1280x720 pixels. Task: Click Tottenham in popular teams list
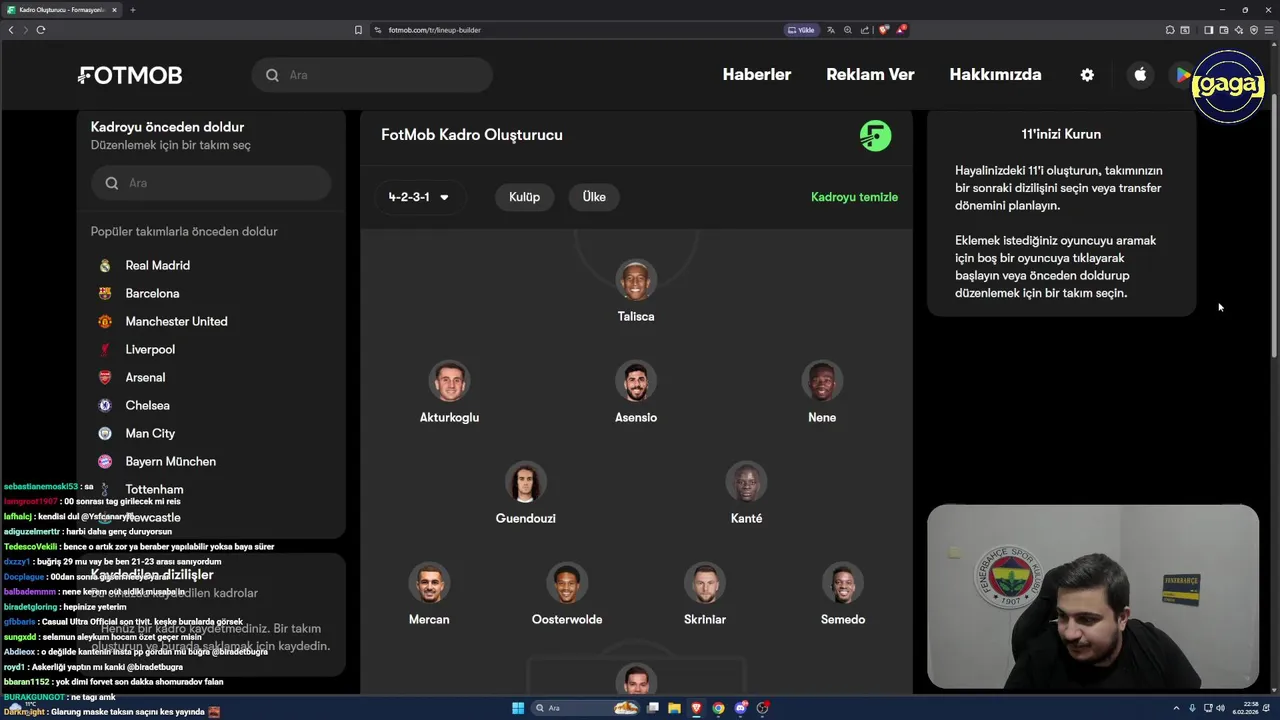pyautogui.click(x=154, y=489)
